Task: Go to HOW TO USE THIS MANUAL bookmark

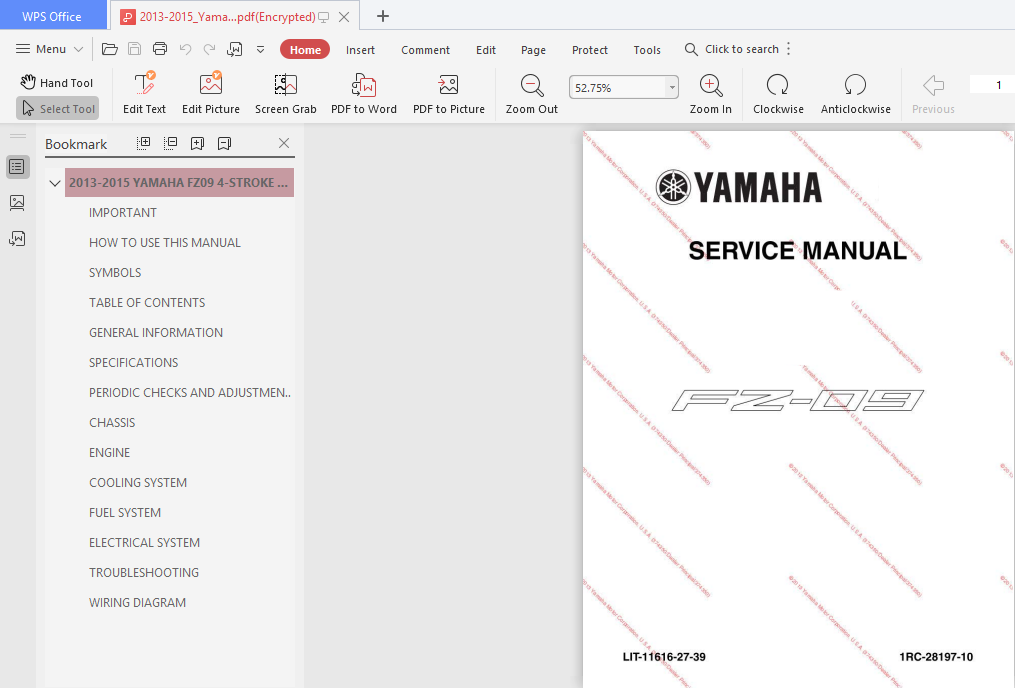Action: (165, 243)
